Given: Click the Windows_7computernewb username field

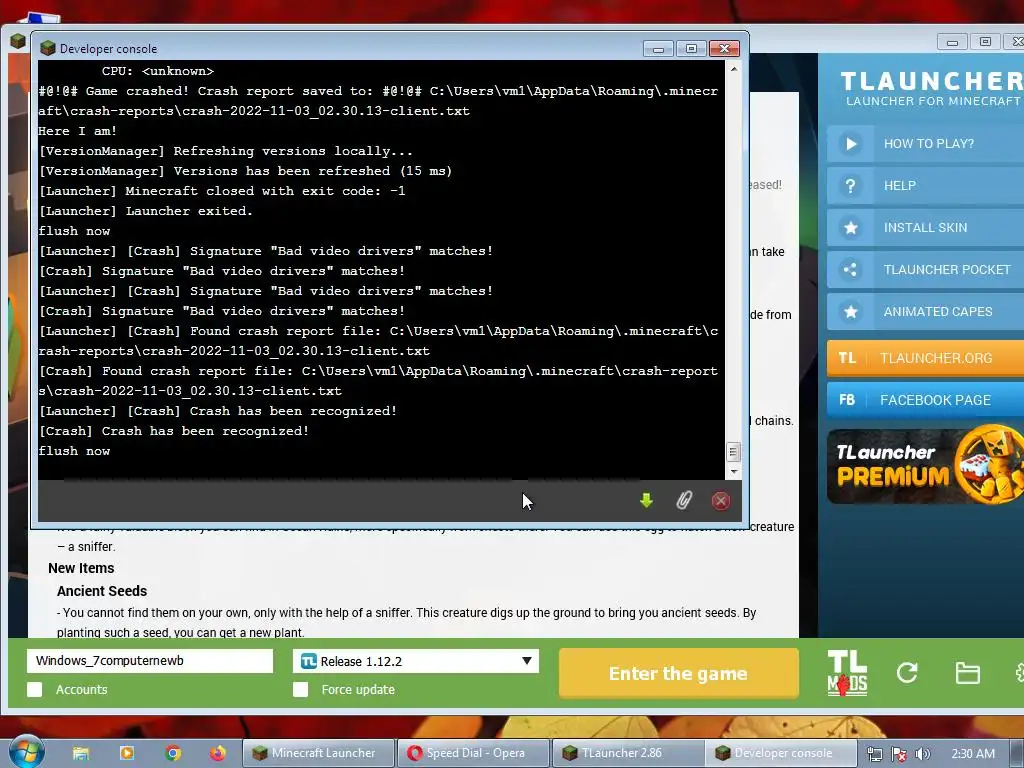Looking at the screenshot, I should pyautogui.click(x=150, y=661).
